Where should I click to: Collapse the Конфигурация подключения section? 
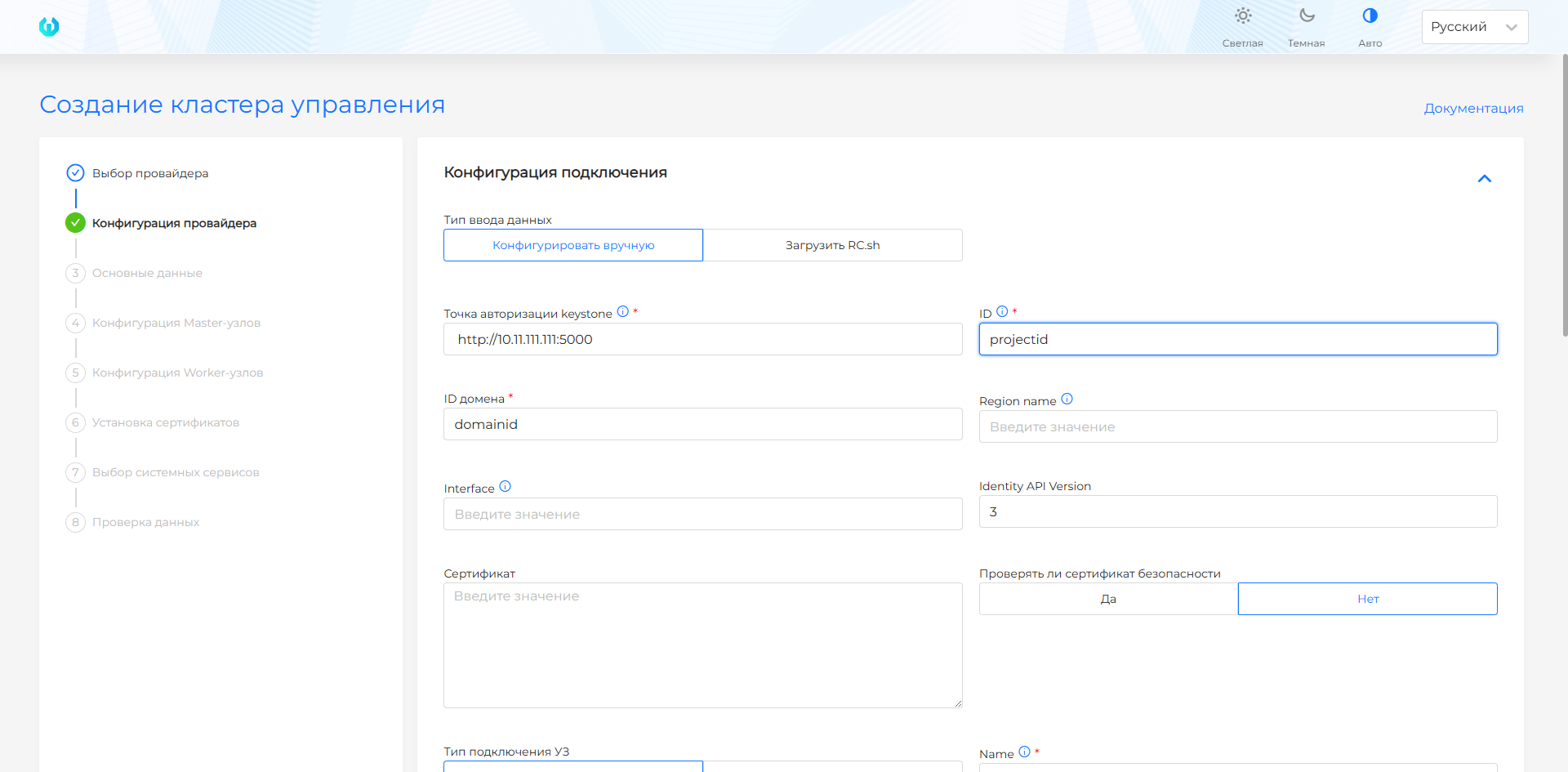click(1486, 178)
